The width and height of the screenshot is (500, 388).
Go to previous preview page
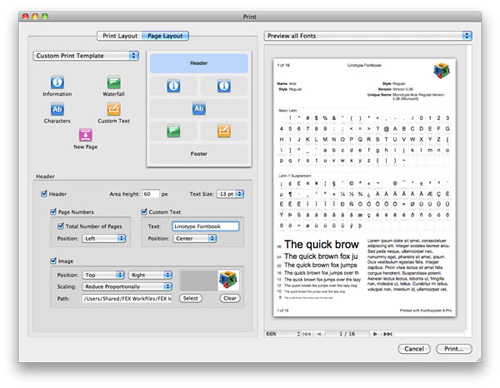coord(319,334)
